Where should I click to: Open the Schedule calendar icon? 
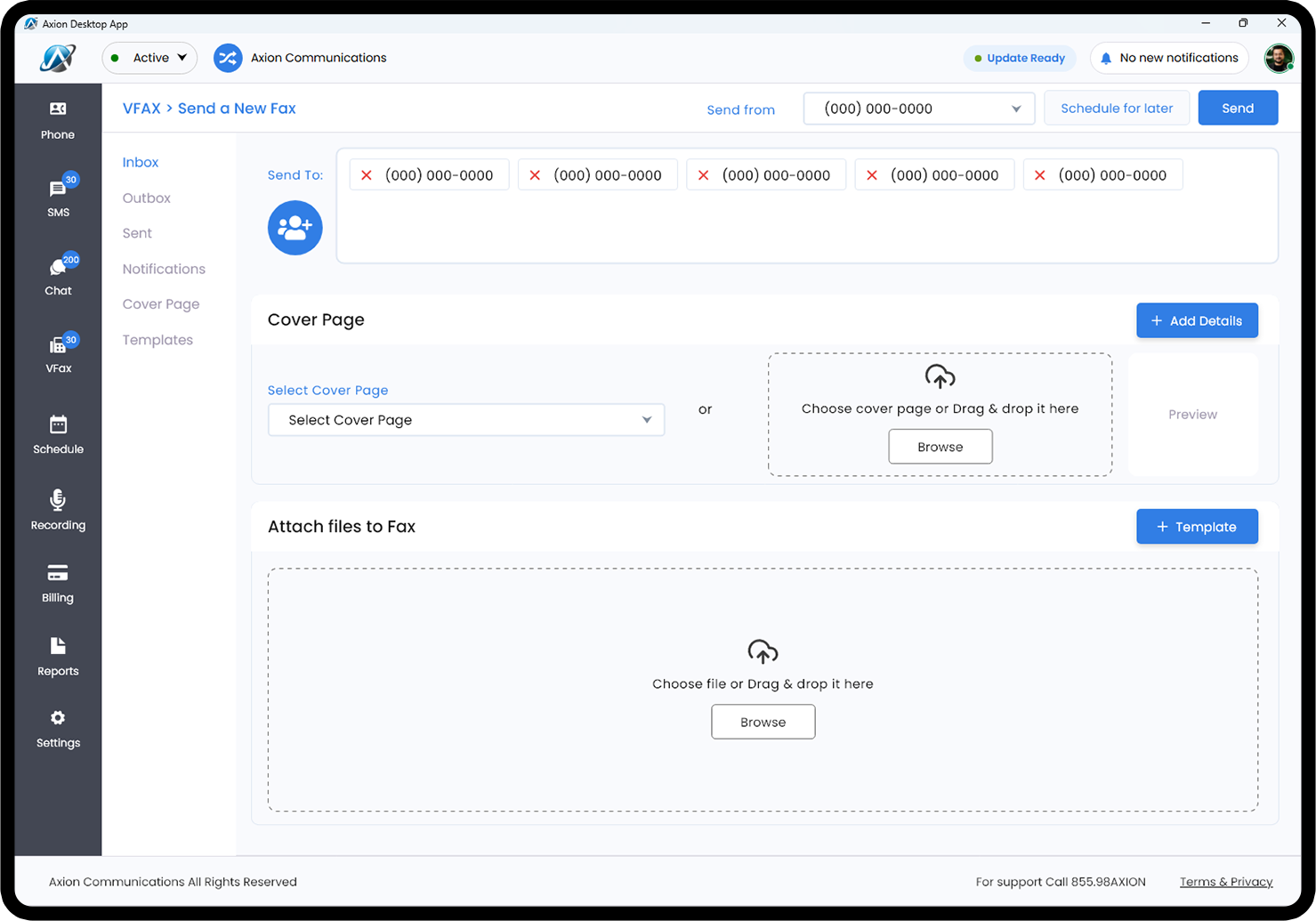pos(58,424)
